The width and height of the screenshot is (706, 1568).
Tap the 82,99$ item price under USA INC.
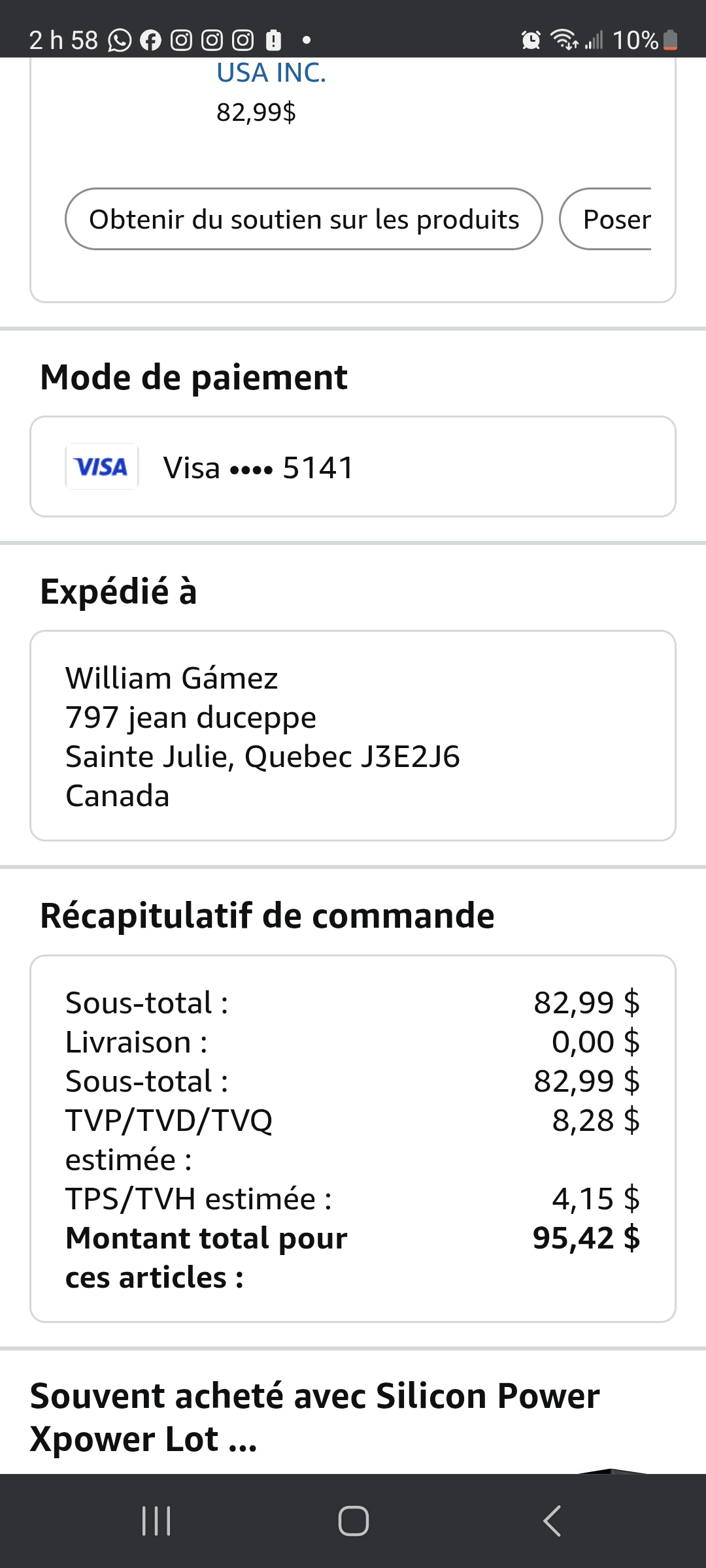coord(256,112)
